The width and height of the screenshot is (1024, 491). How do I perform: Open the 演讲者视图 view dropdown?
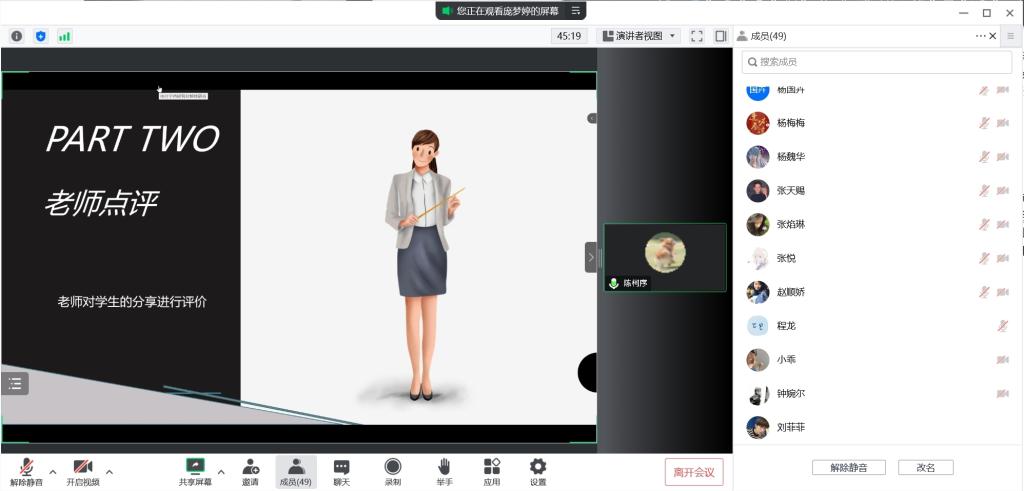(639, 36)
